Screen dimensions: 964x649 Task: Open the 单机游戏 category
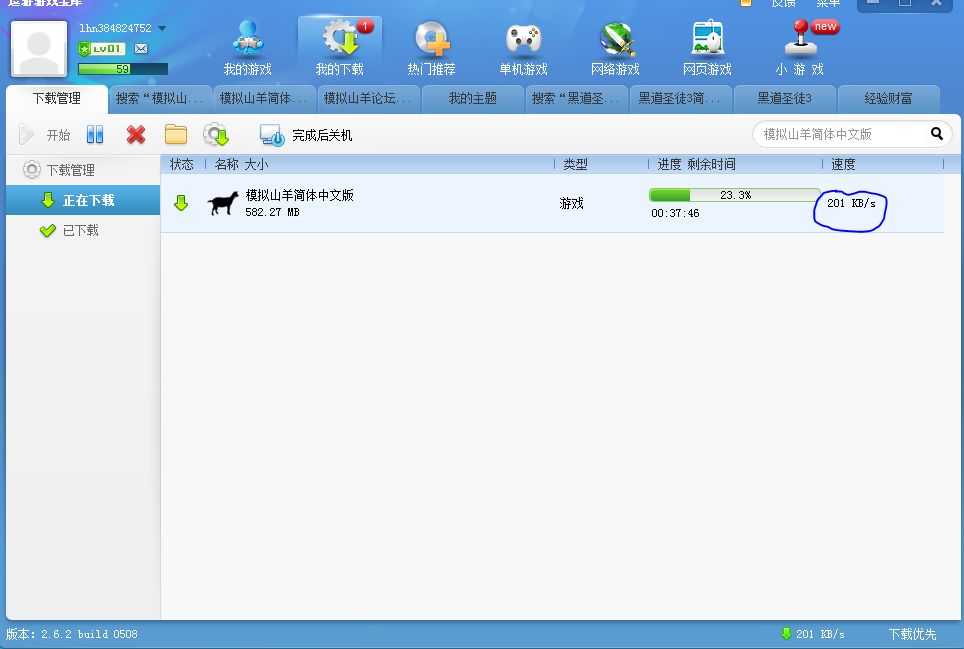pos(523,48)
